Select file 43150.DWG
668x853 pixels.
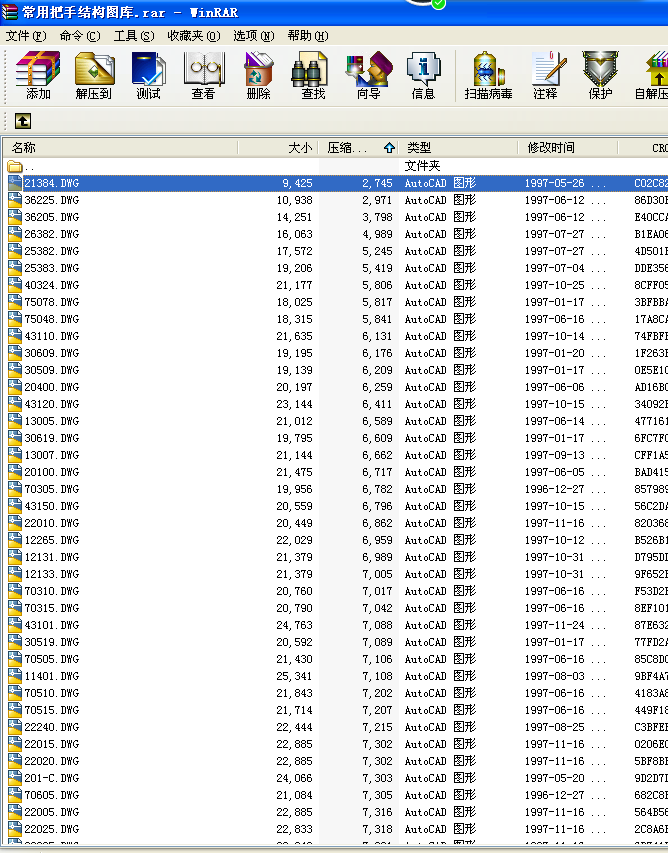click(51, 506)
